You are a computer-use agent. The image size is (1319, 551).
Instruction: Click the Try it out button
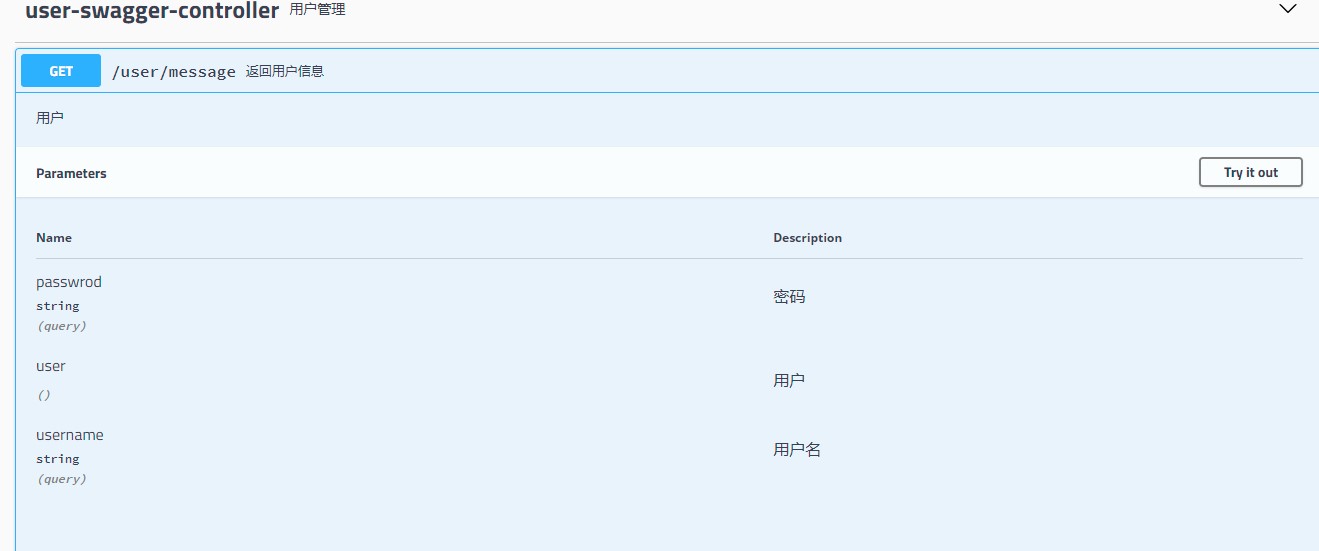click(x=1251, y=172)
